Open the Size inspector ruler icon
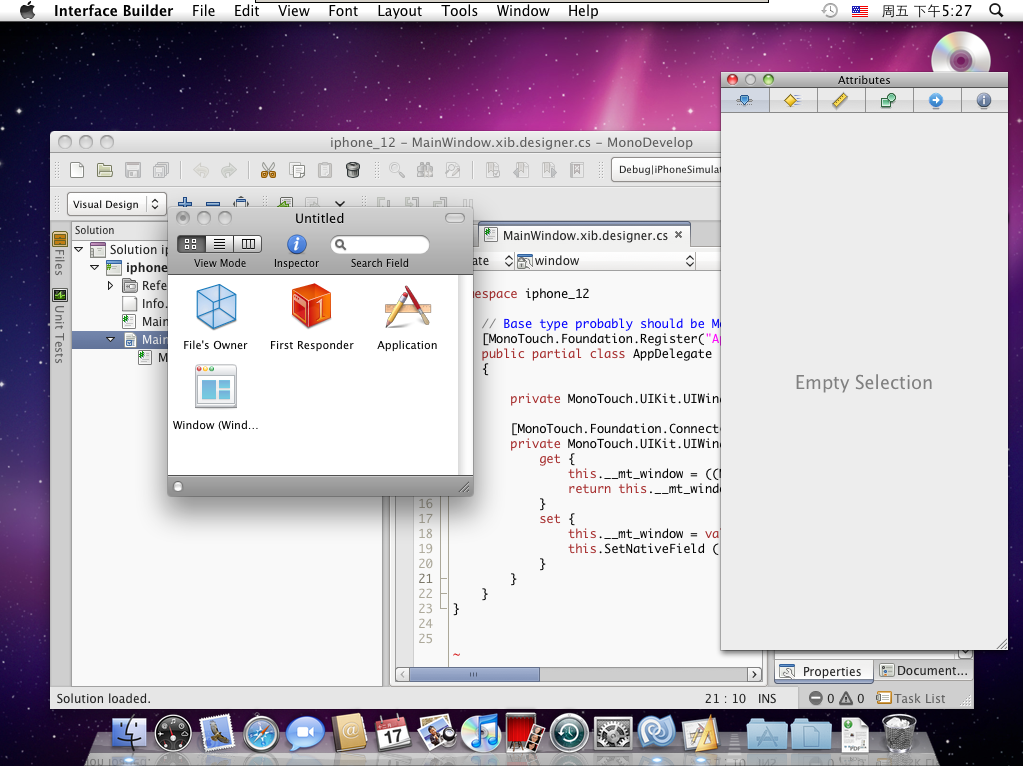 840,100
